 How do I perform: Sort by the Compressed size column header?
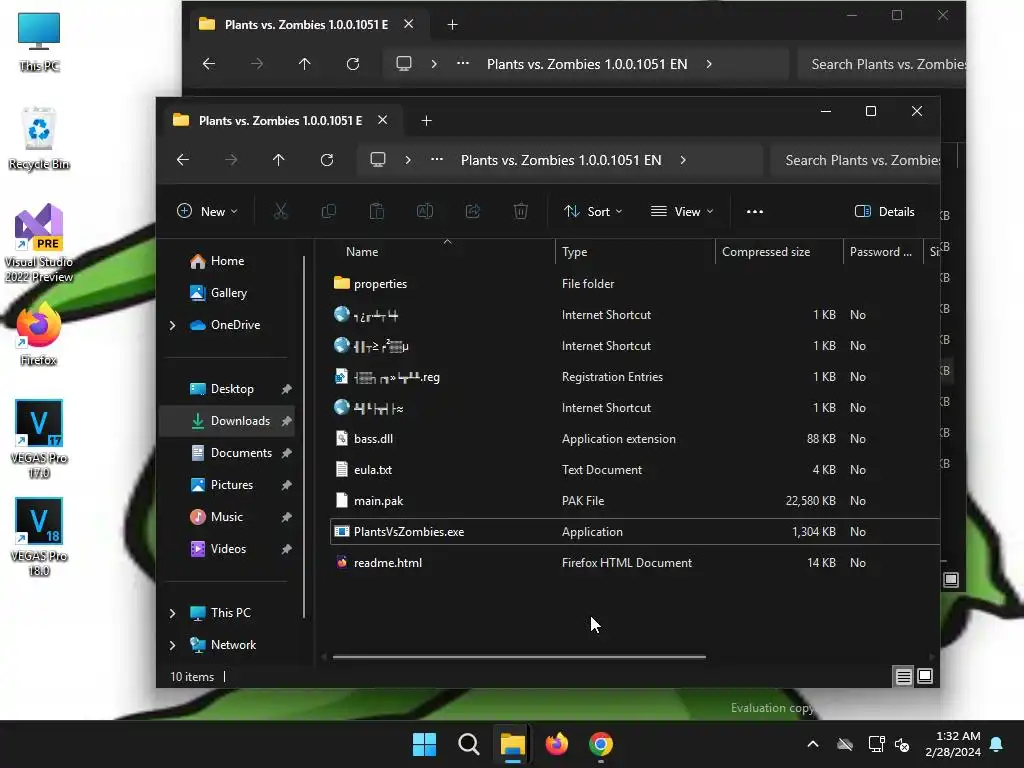click(779, 252)
